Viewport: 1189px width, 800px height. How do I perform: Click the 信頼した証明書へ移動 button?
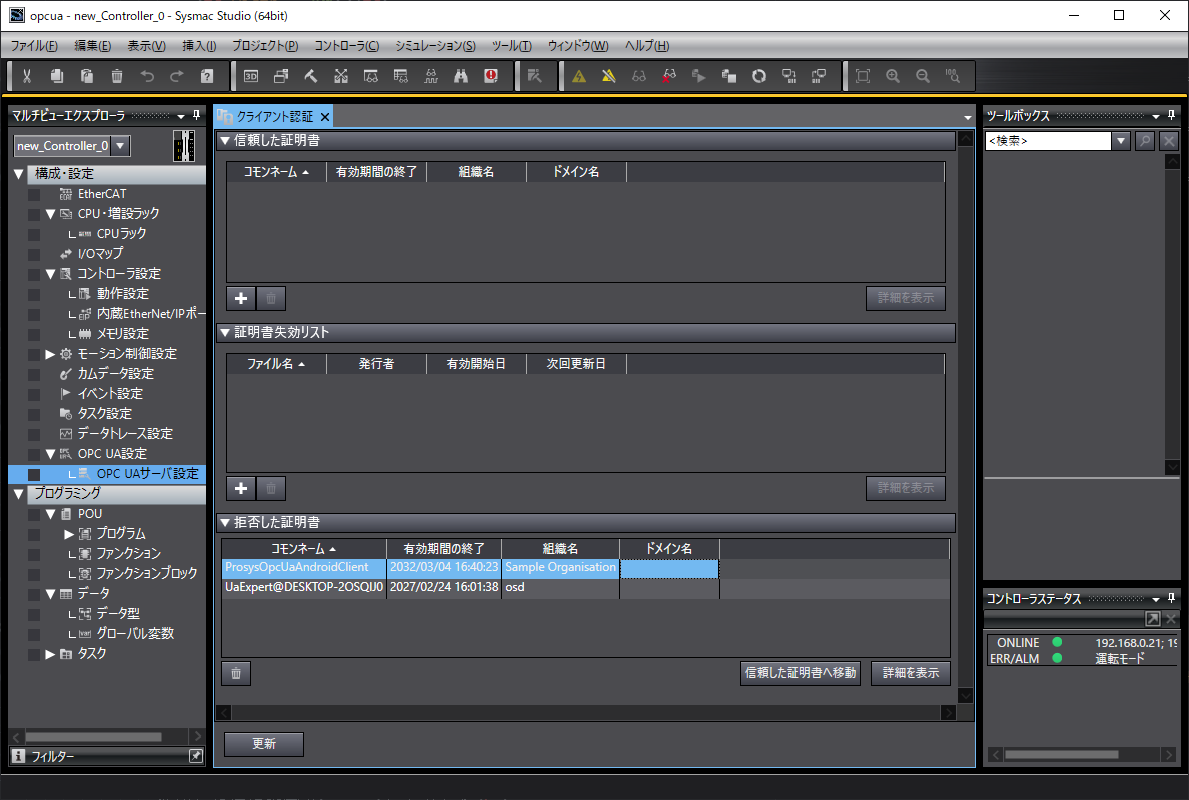pos(800,673)
